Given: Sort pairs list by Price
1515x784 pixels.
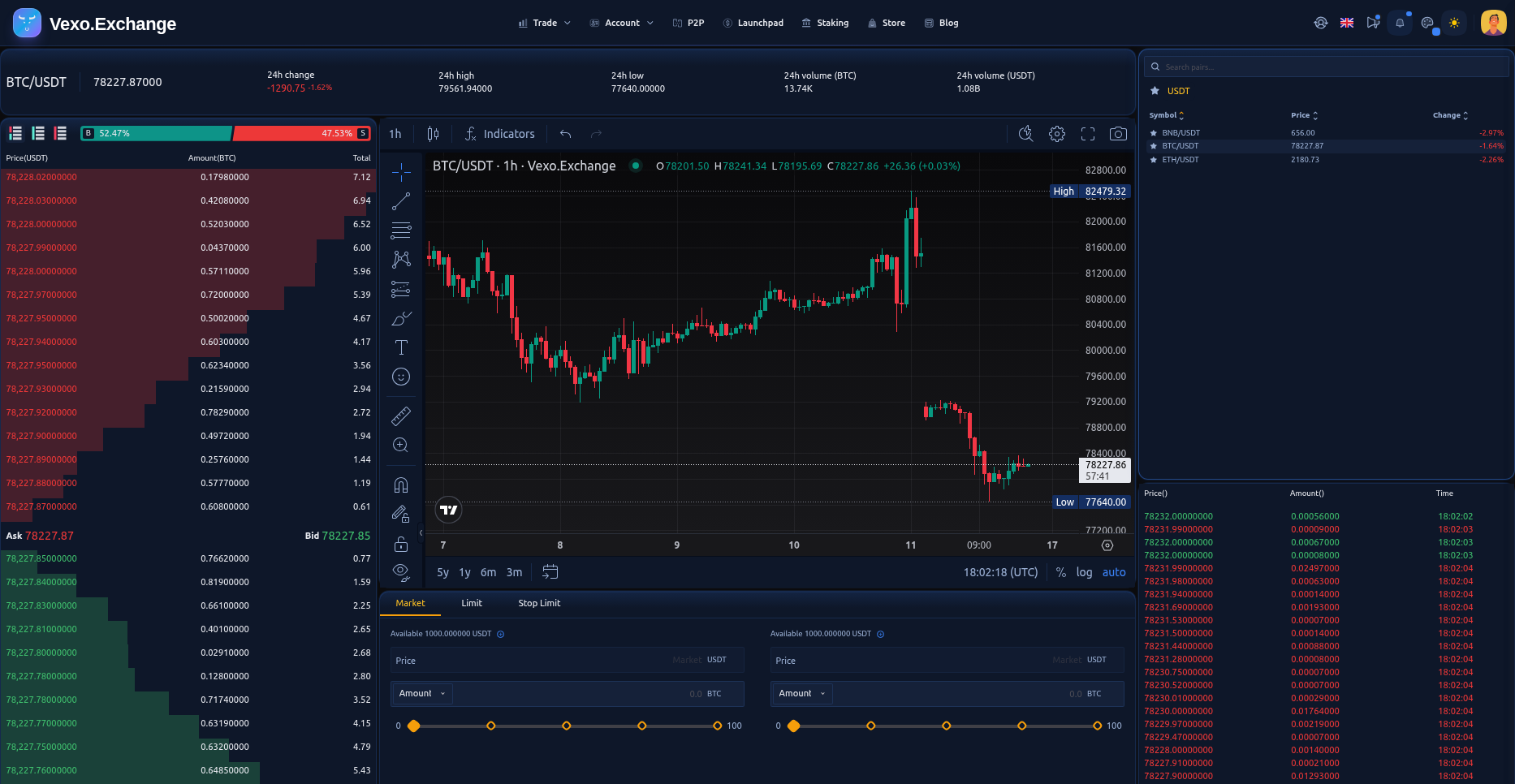Looking at the screenshot, I should 1305,115.
